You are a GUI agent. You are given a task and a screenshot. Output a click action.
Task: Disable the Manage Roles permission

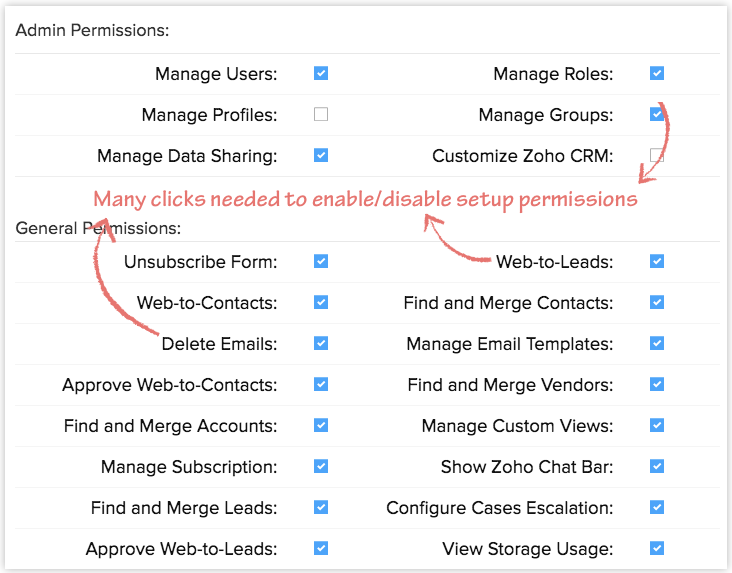[657, 73]
